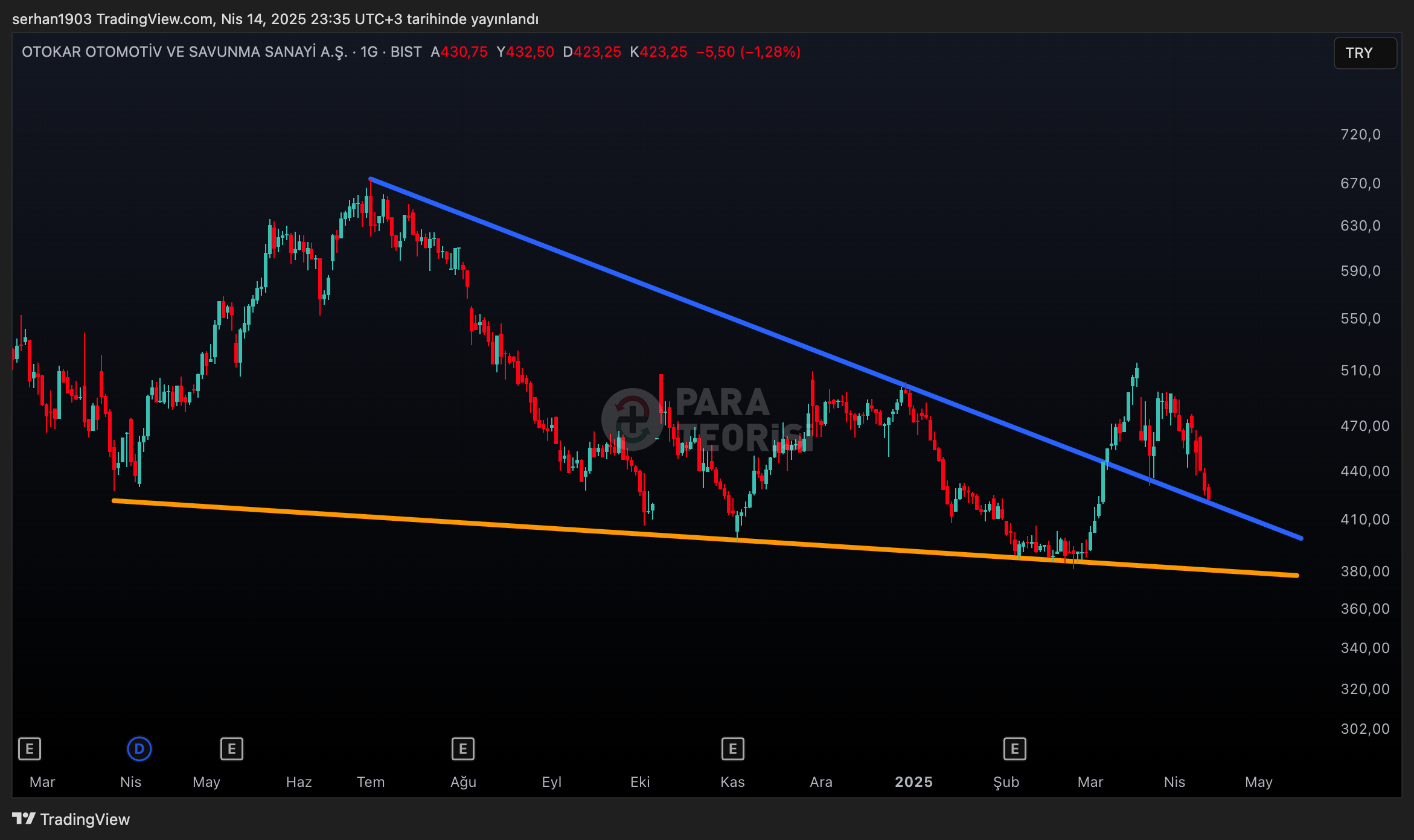Click the BIST exchange label
The image size is (1414, 840).
(x=406, y=52)
